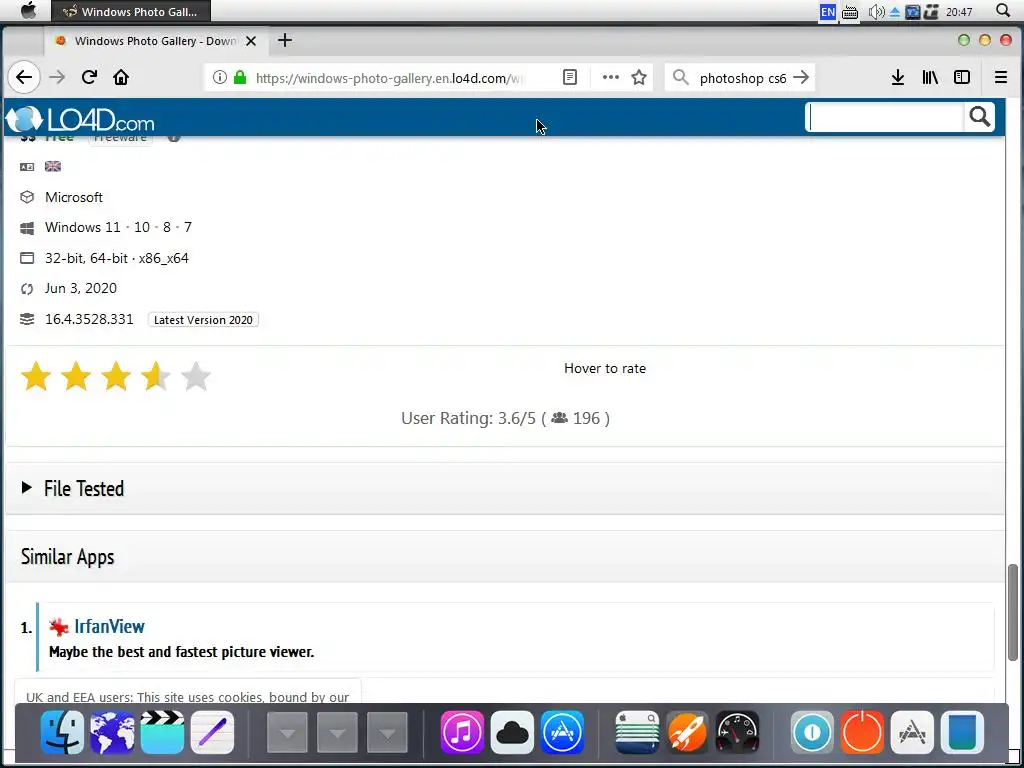Show site information for the lo4d.com address
1024x768 pixels.
pos(219,78)
